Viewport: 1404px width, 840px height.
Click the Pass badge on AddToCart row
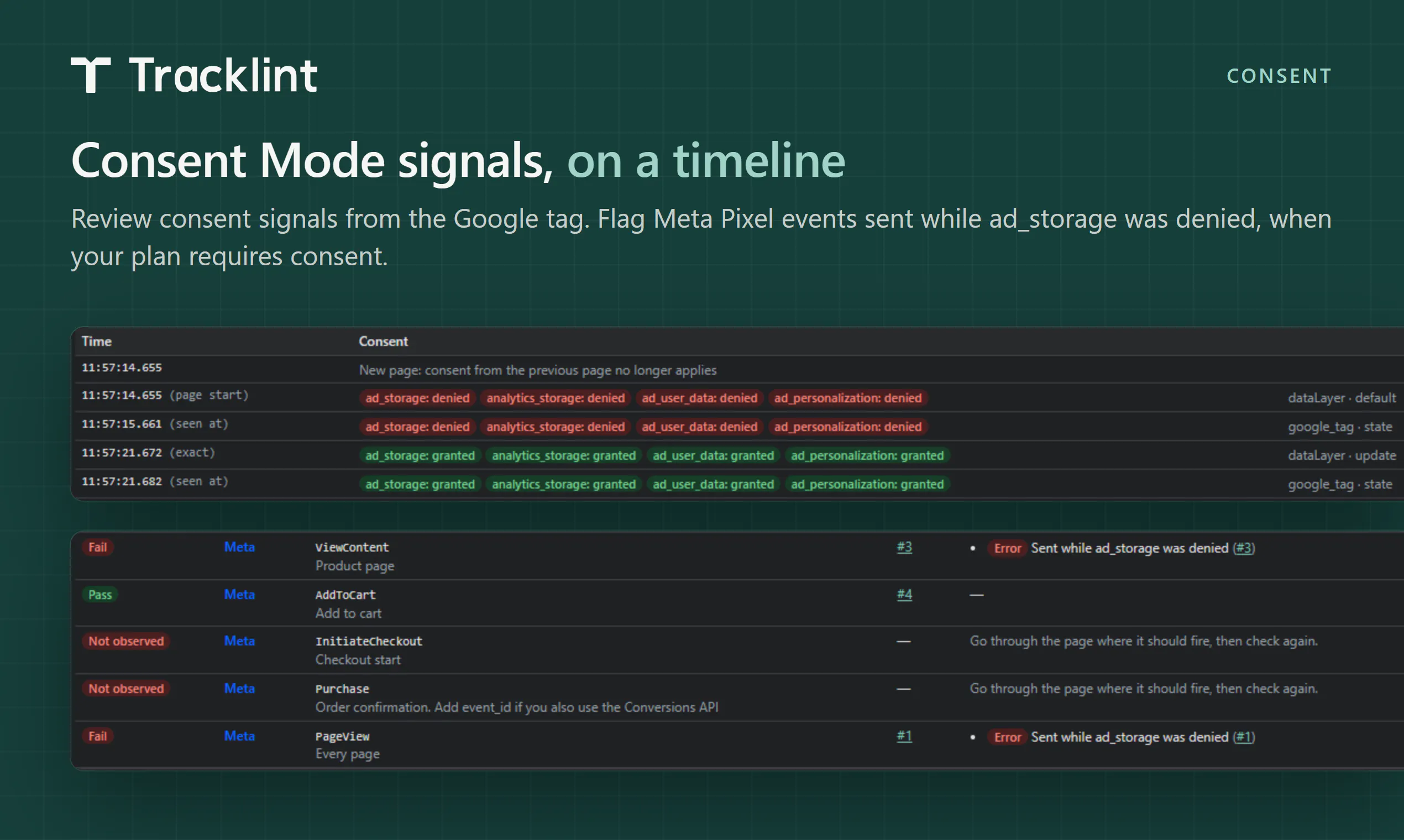100,595
